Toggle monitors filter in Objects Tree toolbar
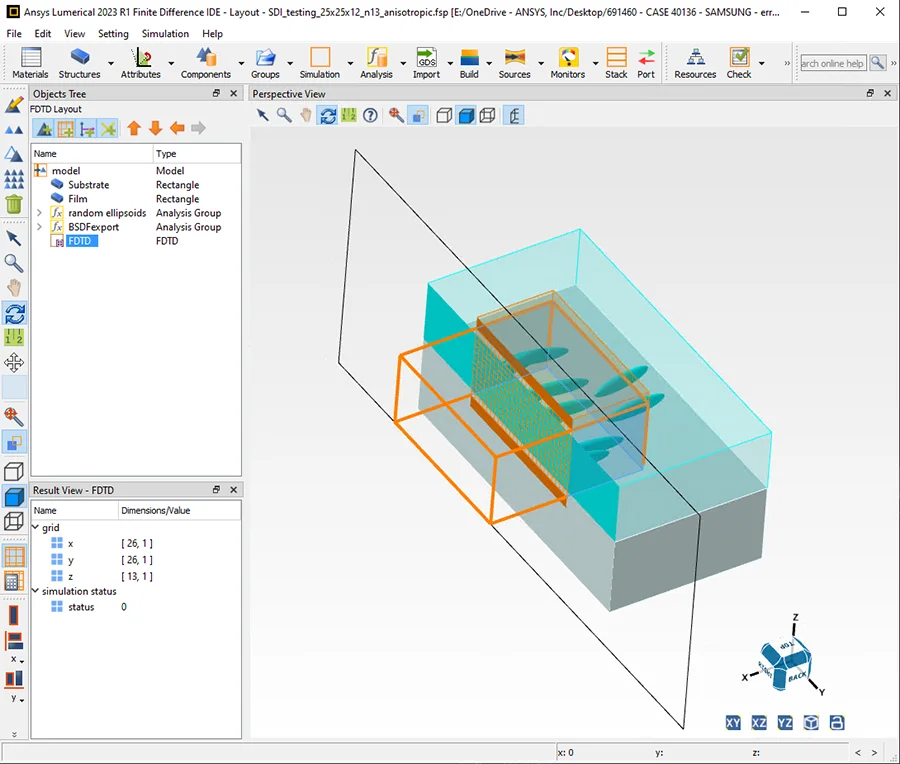Screen dimensions: 900x764 (108, 129)
